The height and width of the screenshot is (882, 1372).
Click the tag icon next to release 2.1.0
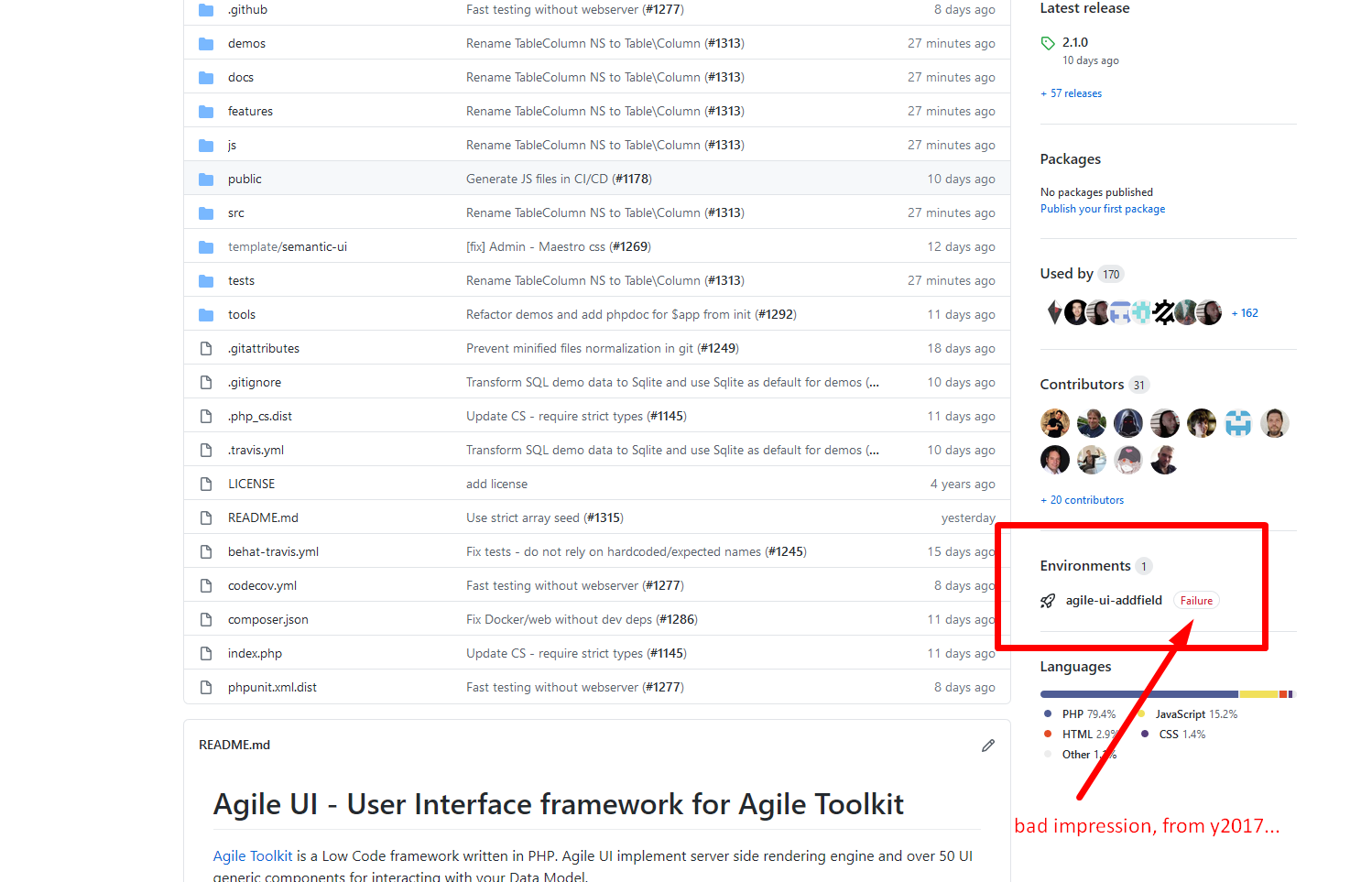point(1047,41)
